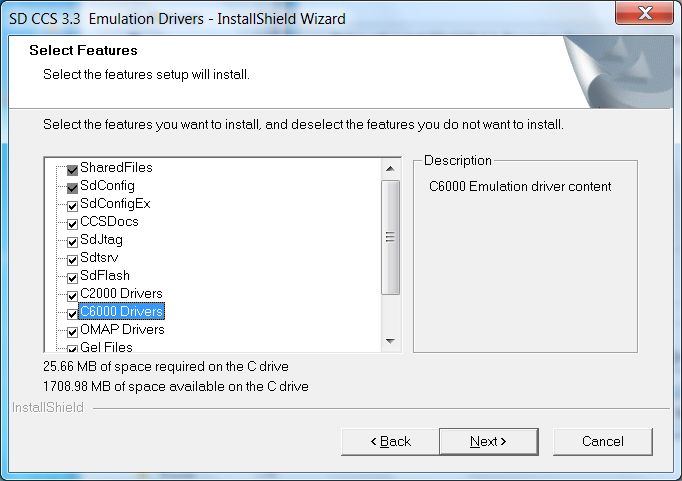
Task: Select the OMAP Drivers feature label
Action: click(122, 330)
